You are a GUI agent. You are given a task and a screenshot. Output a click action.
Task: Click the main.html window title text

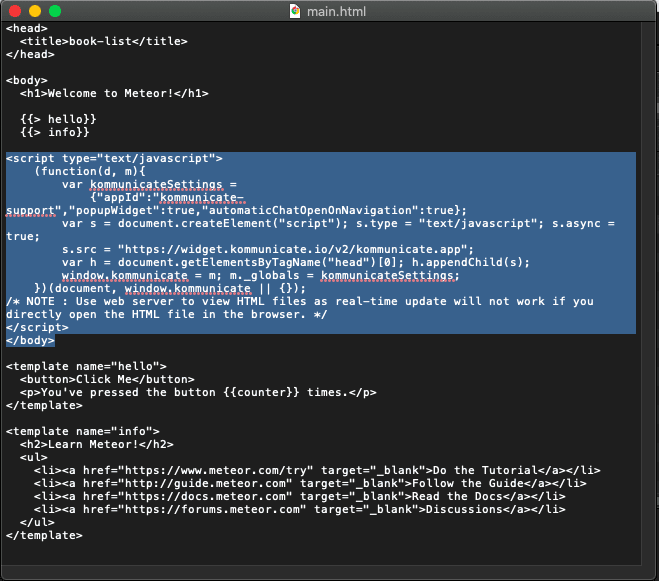(x=336, y=11)
